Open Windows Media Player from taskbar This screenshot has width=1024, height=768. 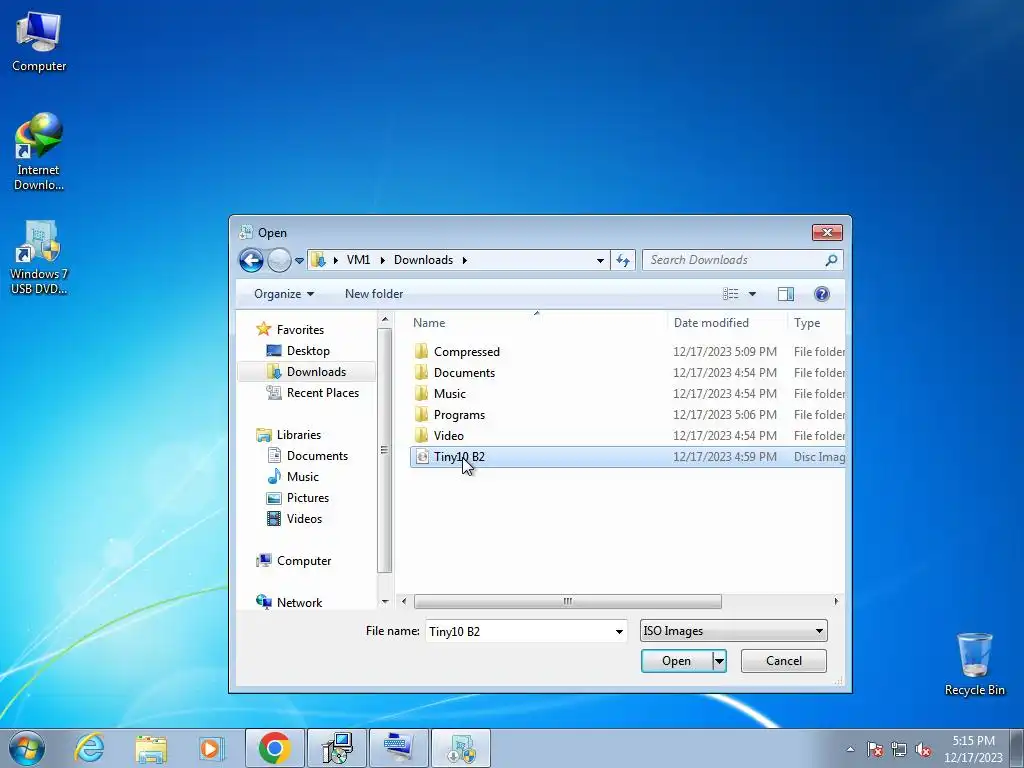coord(212,748)
